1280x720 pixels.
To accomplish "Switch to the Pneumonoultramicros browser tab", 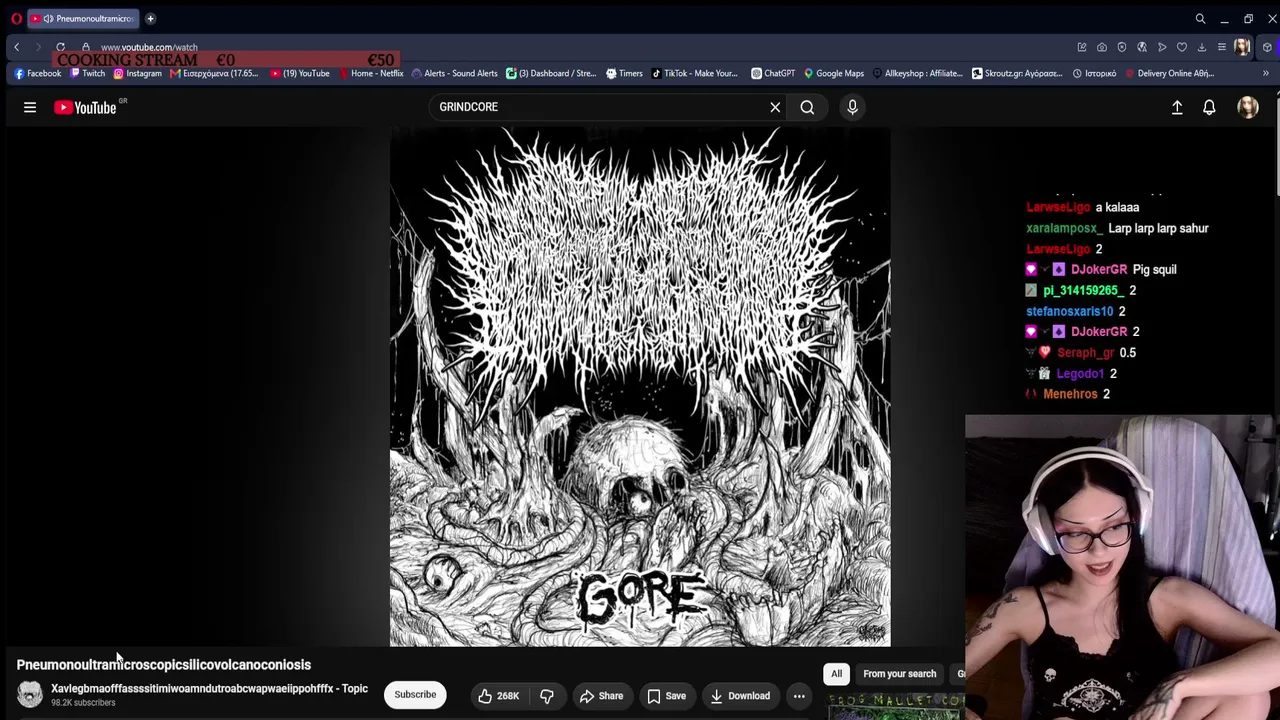I will pyautogui.click(x=82, y=18).
